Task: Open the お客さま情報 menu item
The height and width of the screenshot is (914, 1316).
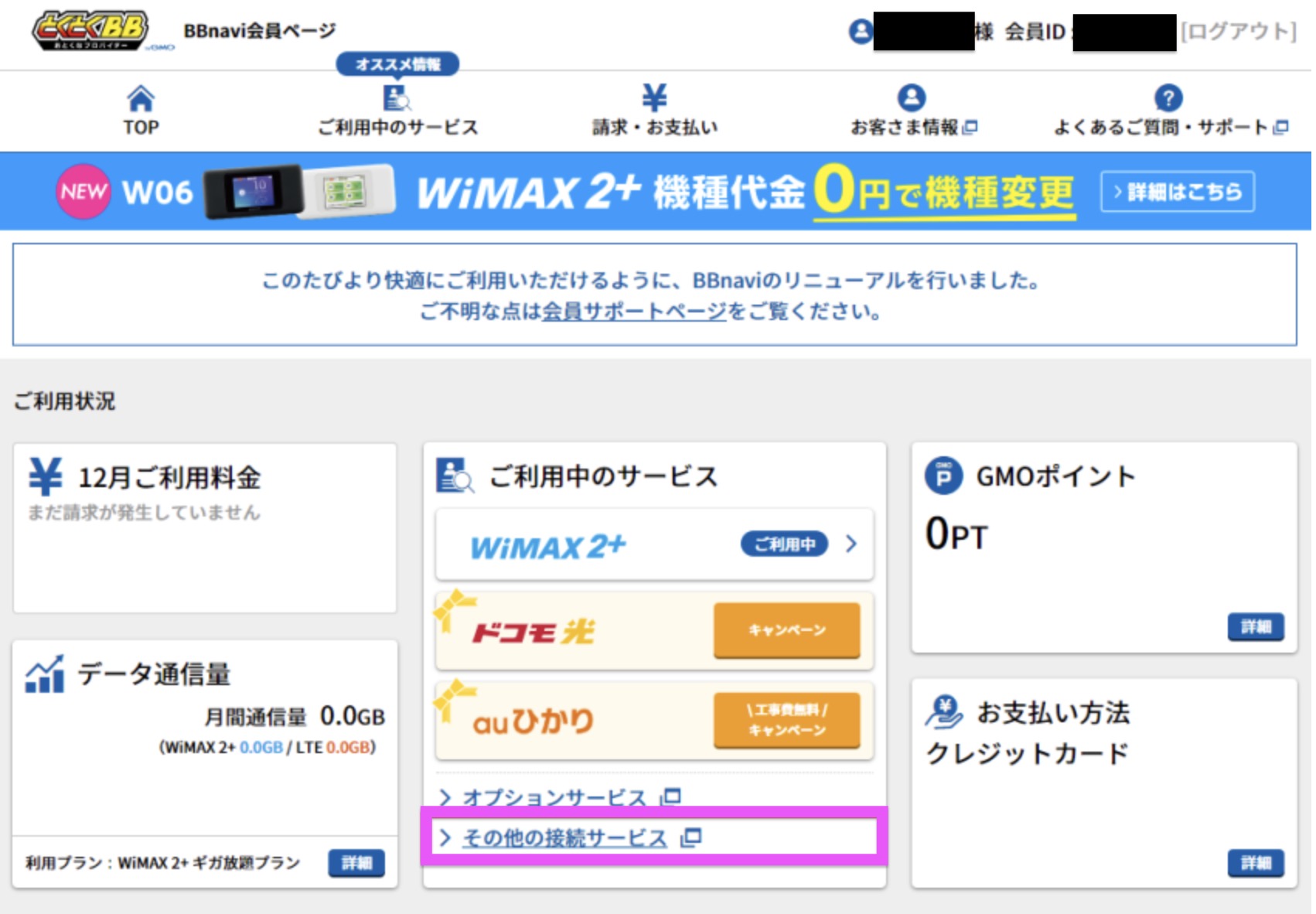Action: [913, 112]
